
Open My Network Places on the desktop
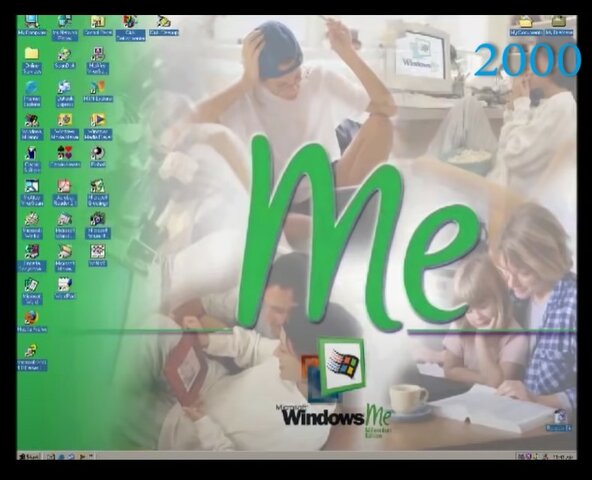point(65,27)
